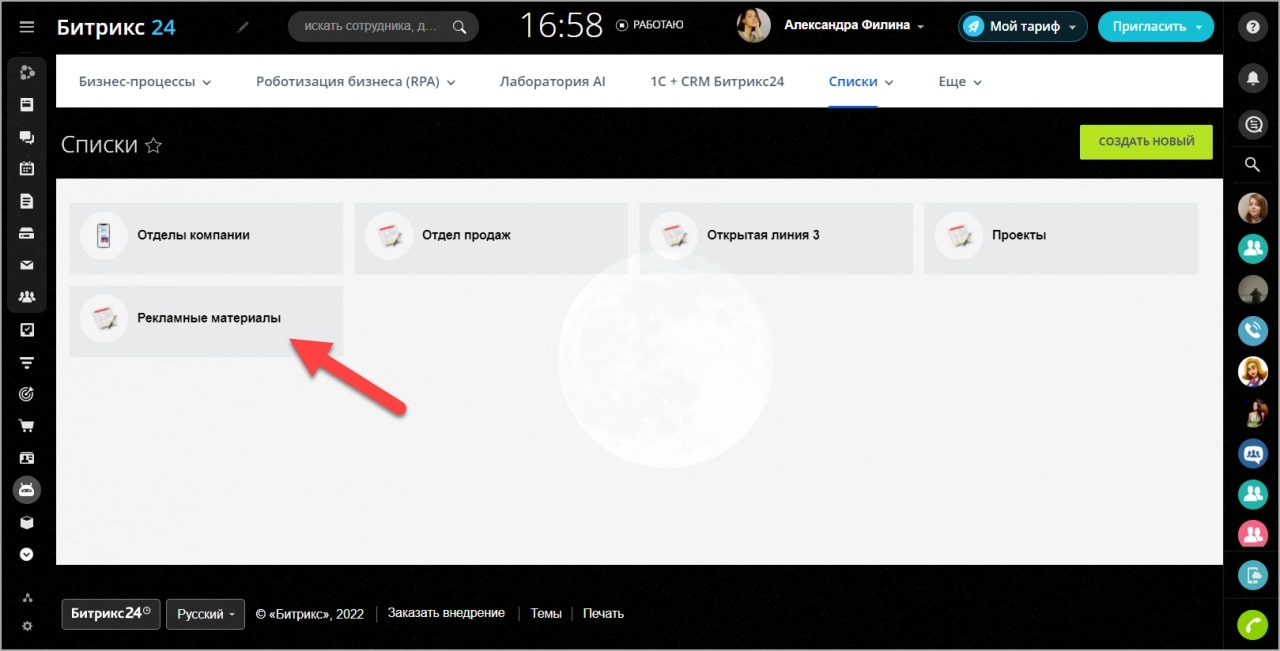Screen dimensions: 1280x651
Task: Open the Рекламные материалы list
Action: tap(207, 319)
